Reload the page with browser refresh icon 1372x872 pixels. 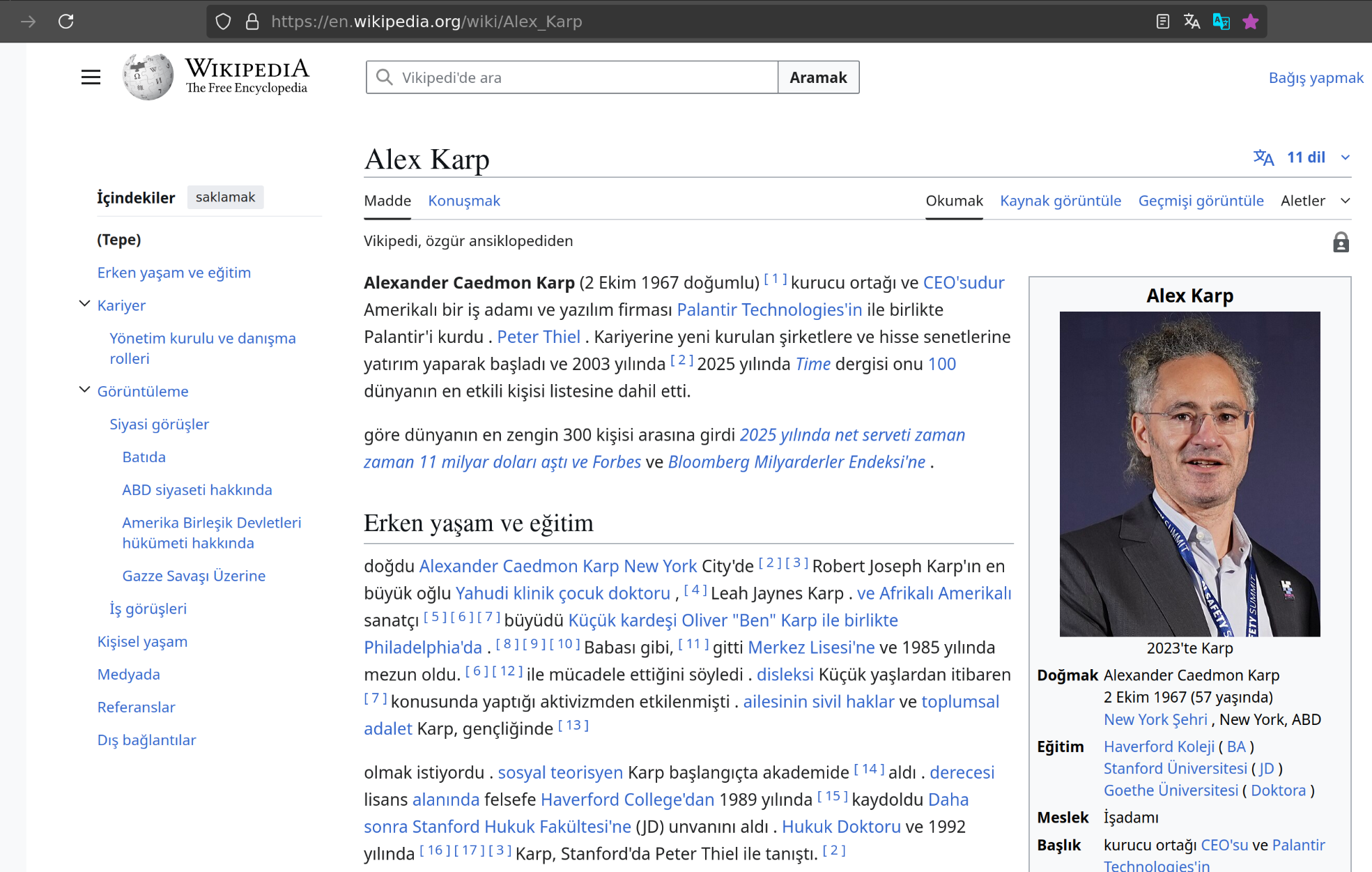pyautogui.click(x=66, y=22)
